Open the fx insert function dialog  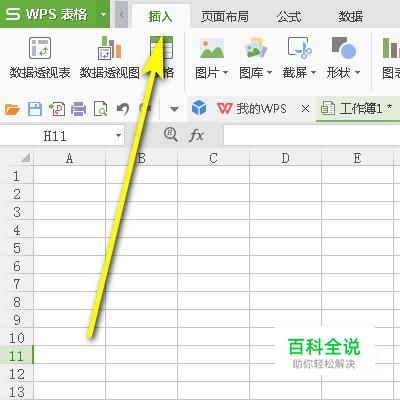(196, 136)
